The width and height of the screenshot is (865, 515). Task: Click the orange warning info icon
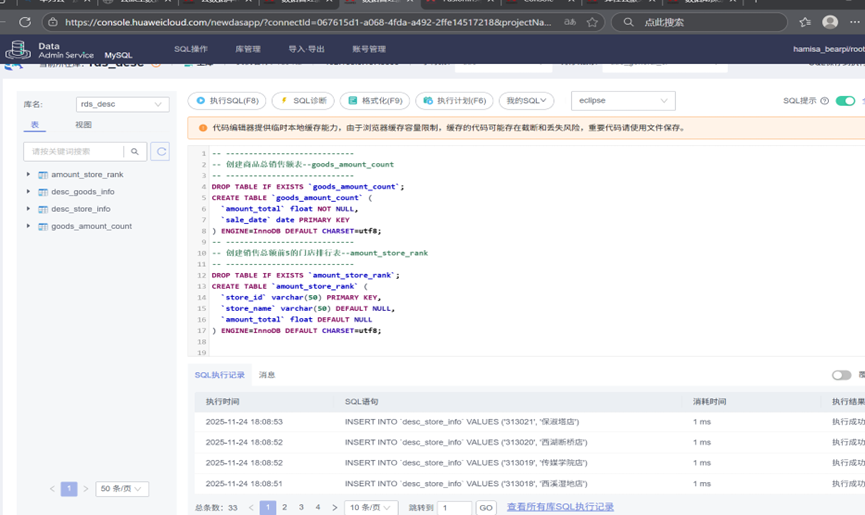202,128
